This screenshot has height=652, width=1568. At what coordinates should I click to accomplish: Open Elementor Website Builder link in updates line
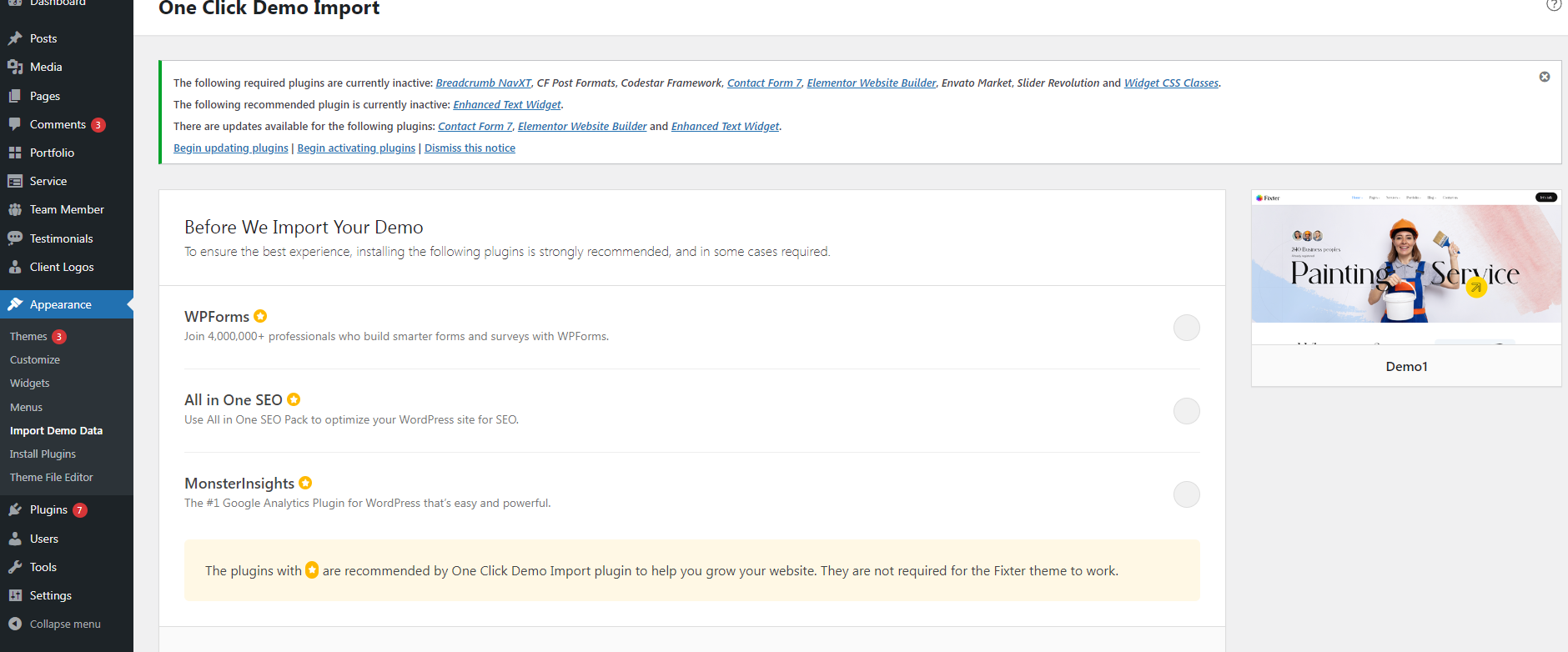coord(582,127)
